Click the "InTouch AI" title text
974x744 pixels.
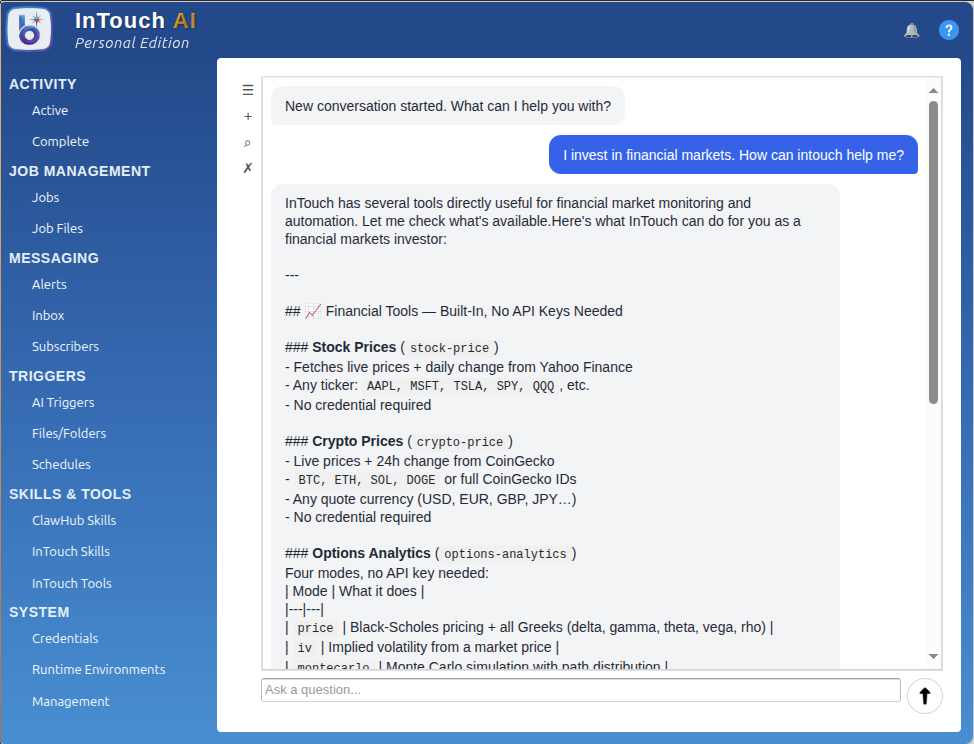[x=135, y=20]
